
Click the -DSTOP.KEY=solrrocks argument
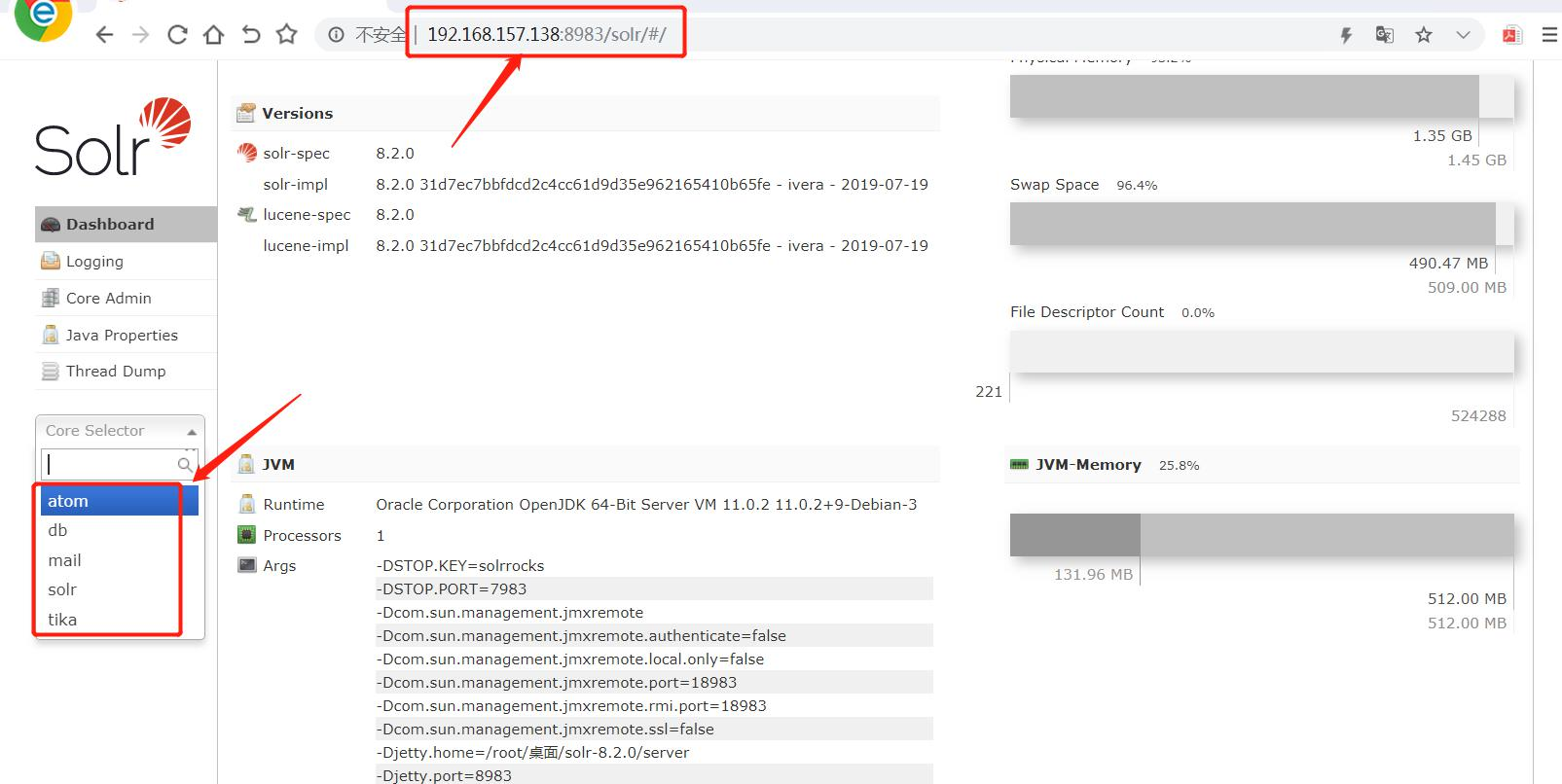tap(462, 565)
